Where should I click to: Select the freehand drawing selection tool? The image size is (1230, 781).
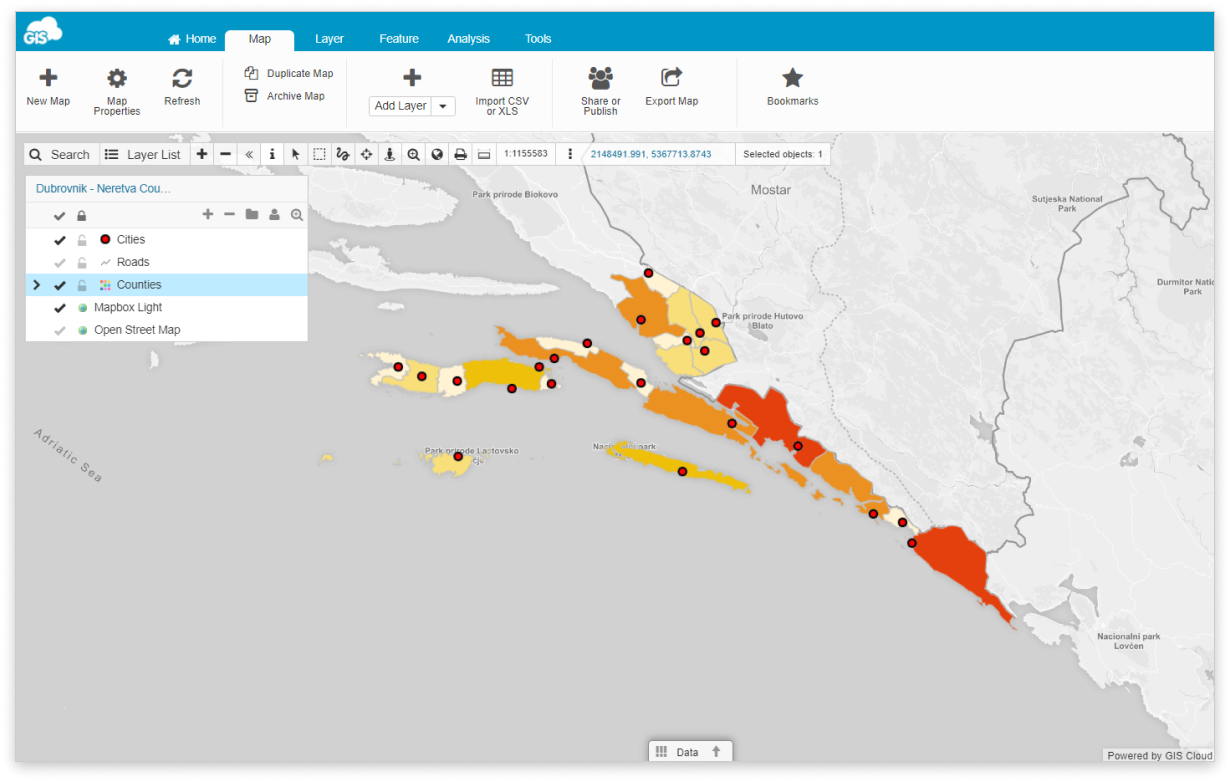pyautogui.click(x=342, y=154)
